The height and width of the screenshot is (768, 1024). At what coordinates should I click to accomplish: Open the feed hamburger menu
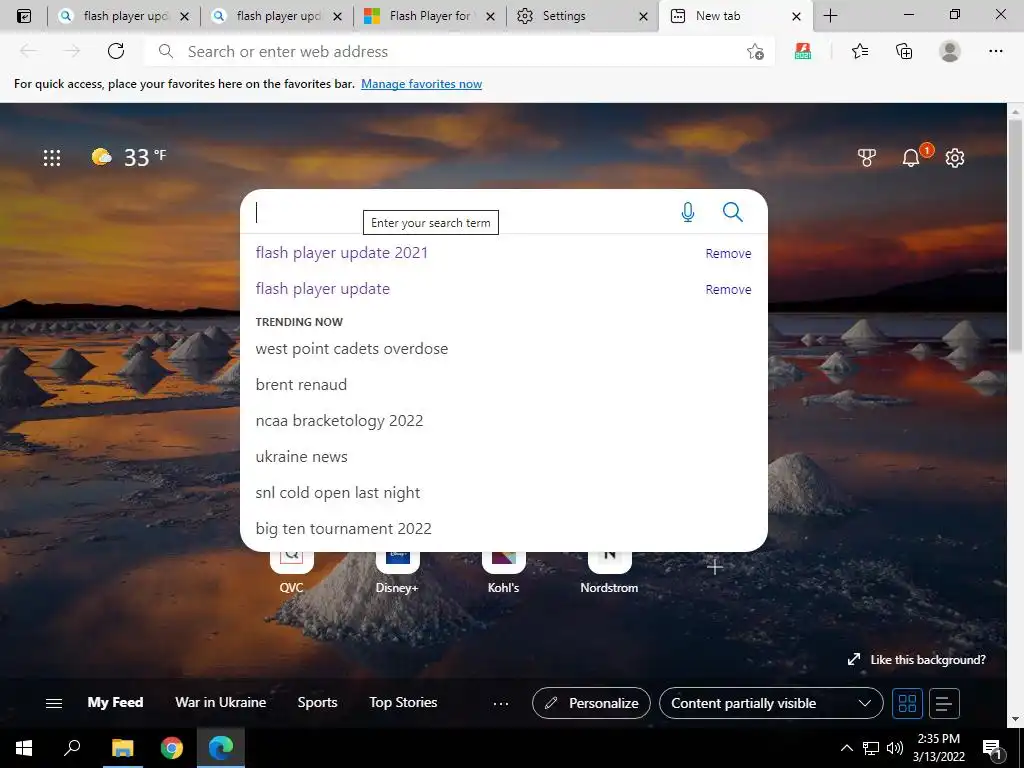pyautogui.click(x=54, y=703)
